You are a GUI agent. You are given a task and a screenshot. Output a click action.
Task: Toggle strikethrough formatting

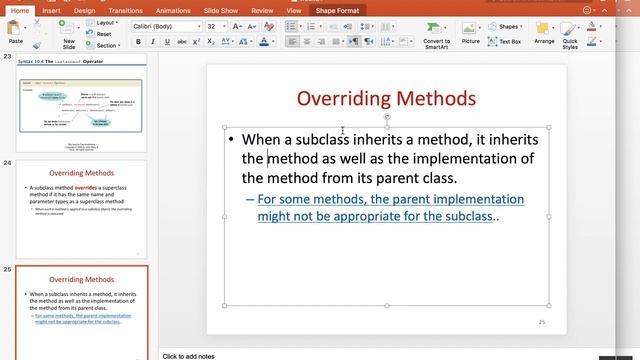tap(182, 42)
